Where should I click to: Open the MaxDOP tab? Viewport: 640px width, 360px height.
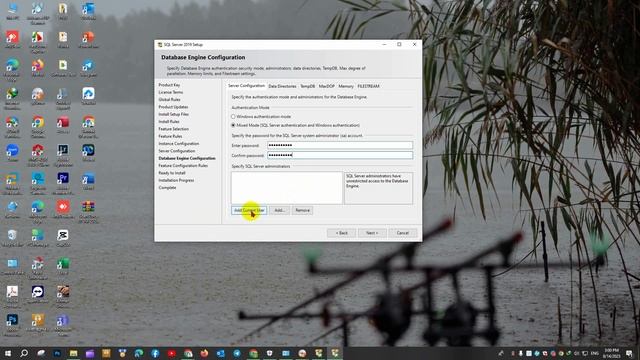pos(327,86)
